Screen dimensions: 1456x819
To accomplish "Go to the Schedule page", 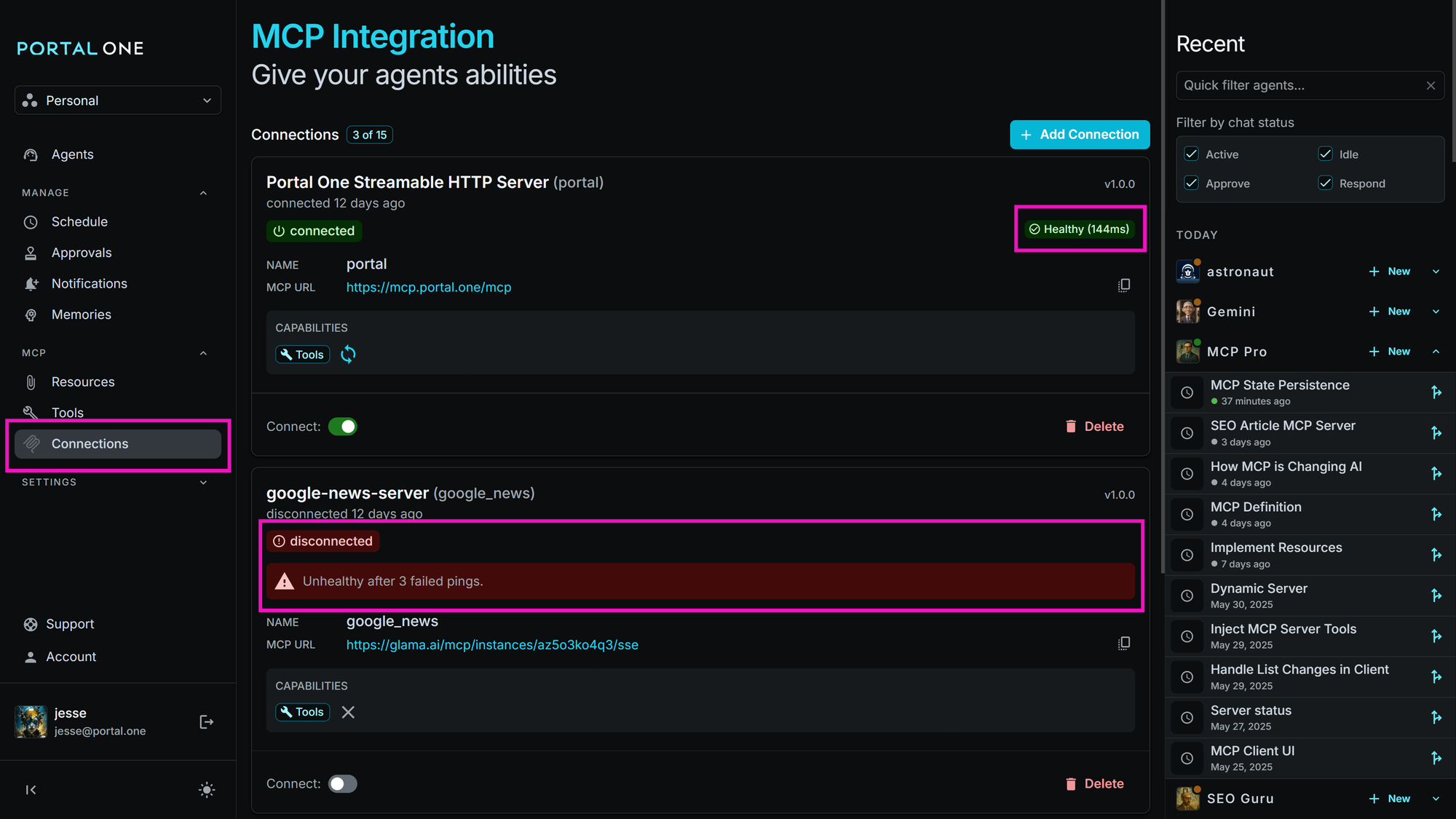I will point(79,222).
